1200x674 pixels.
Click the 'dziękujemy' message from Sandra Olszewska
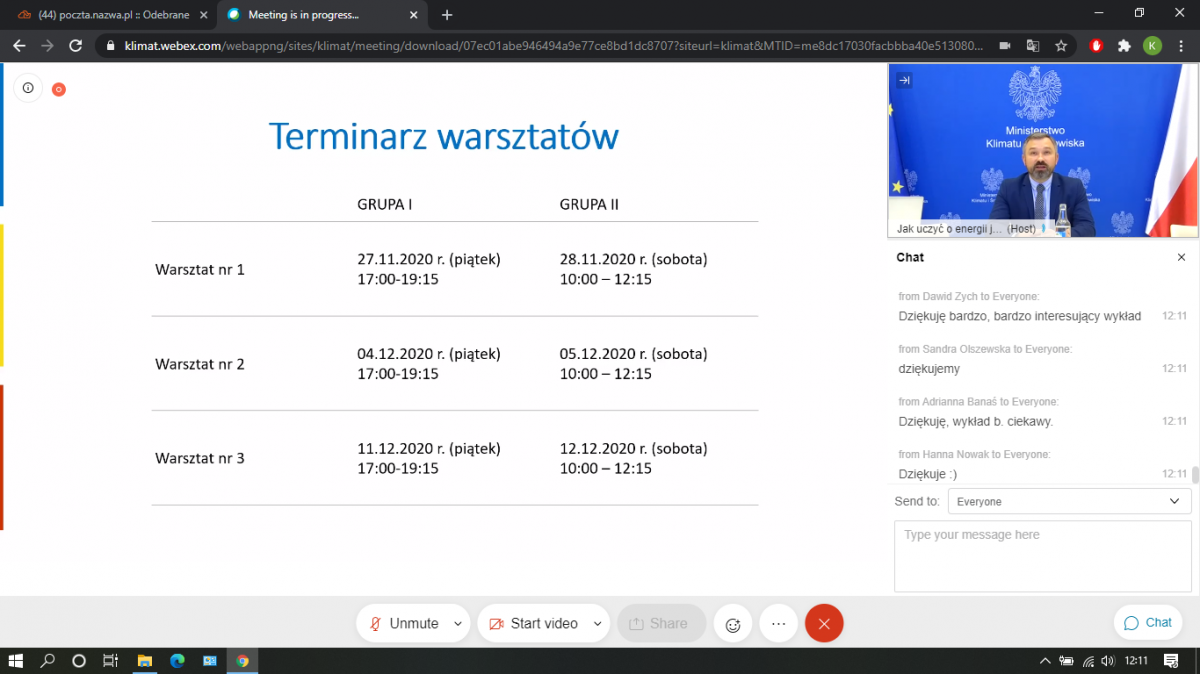click(929, 369)
